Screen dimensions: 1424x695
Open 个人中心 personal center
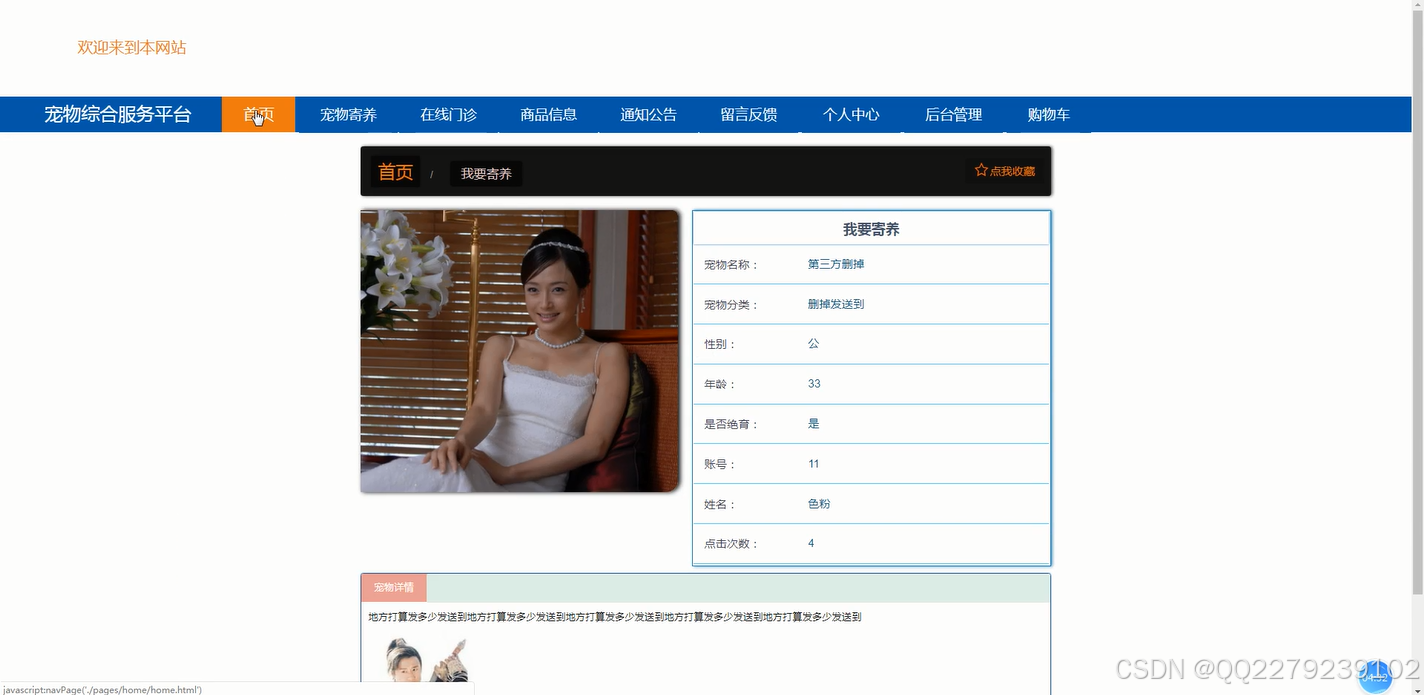[x=851, y=114]
